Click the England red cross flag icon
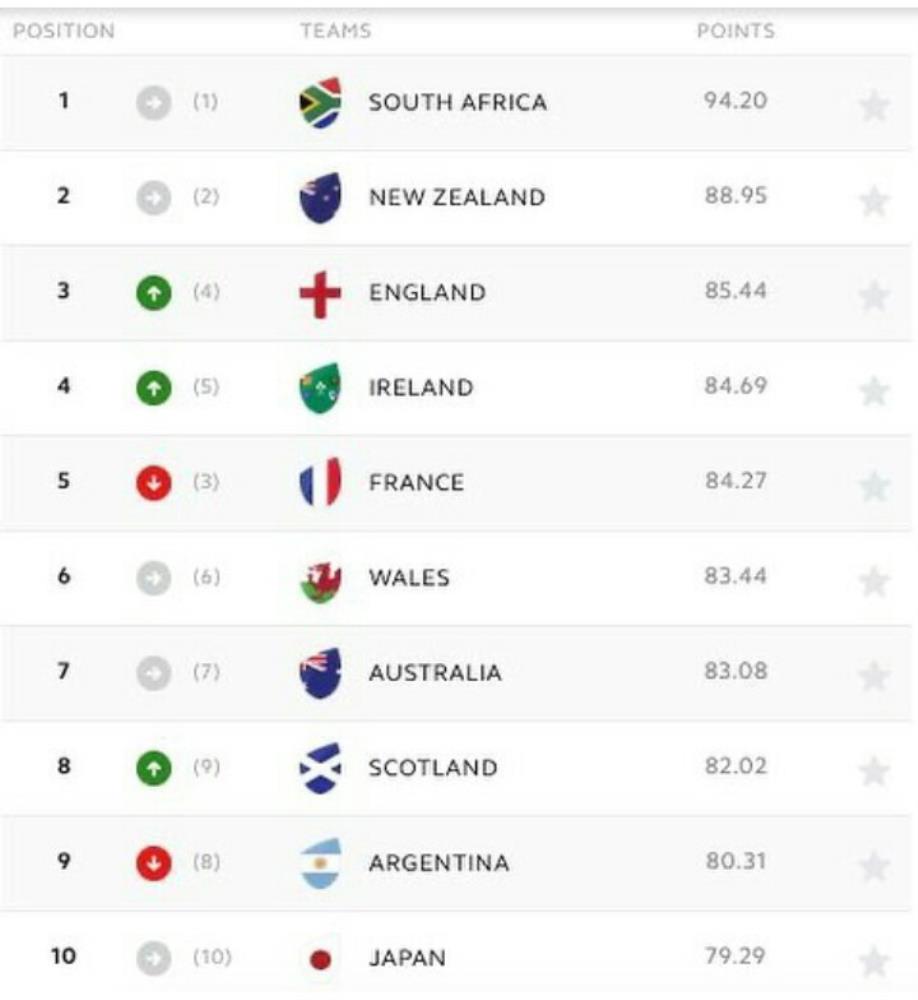 pyautogui.click(x=320, y=294)
